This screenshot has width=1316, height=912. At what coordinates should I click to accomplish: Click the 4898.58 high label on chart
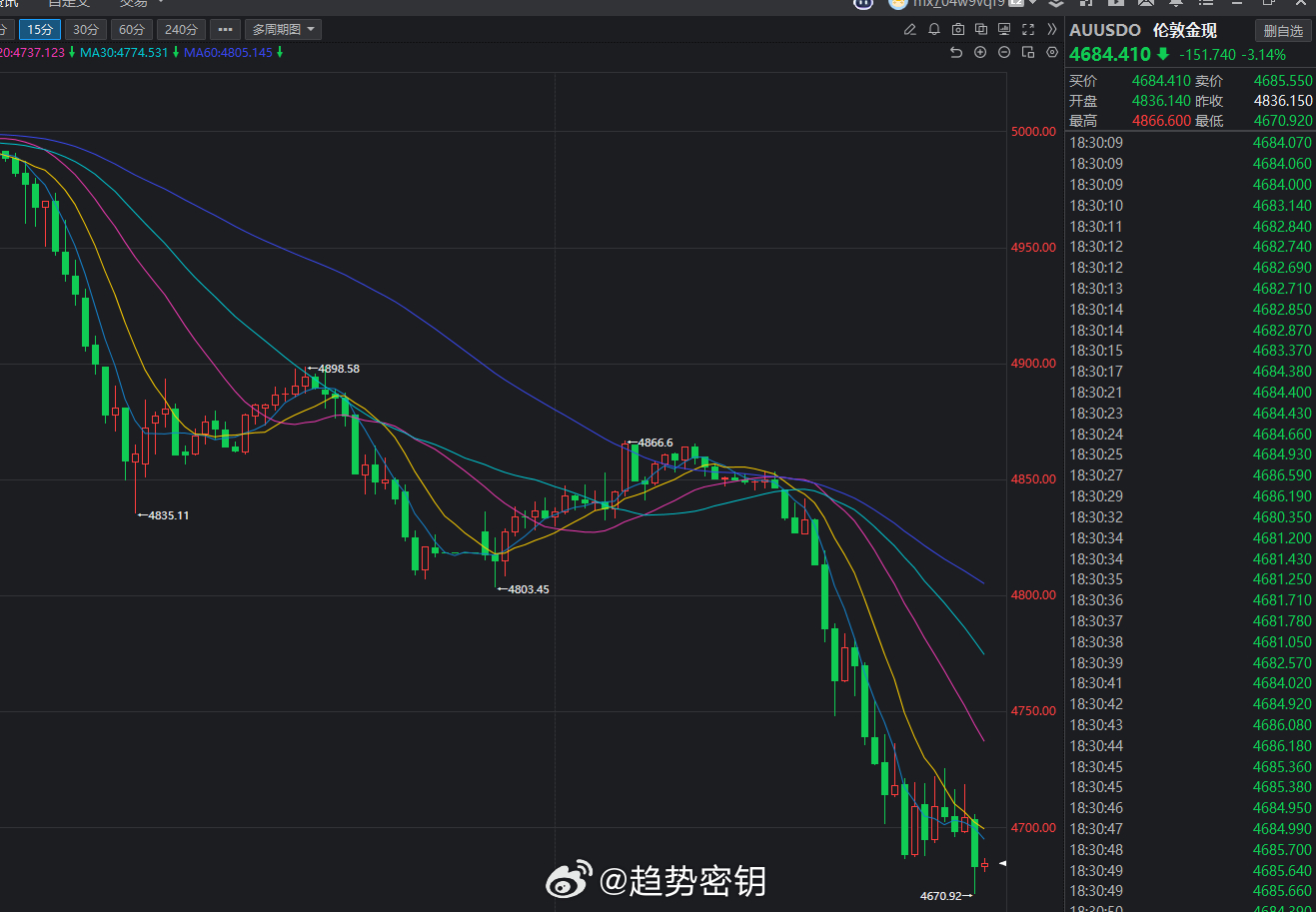pyautogui.click(x=339, y=369)
